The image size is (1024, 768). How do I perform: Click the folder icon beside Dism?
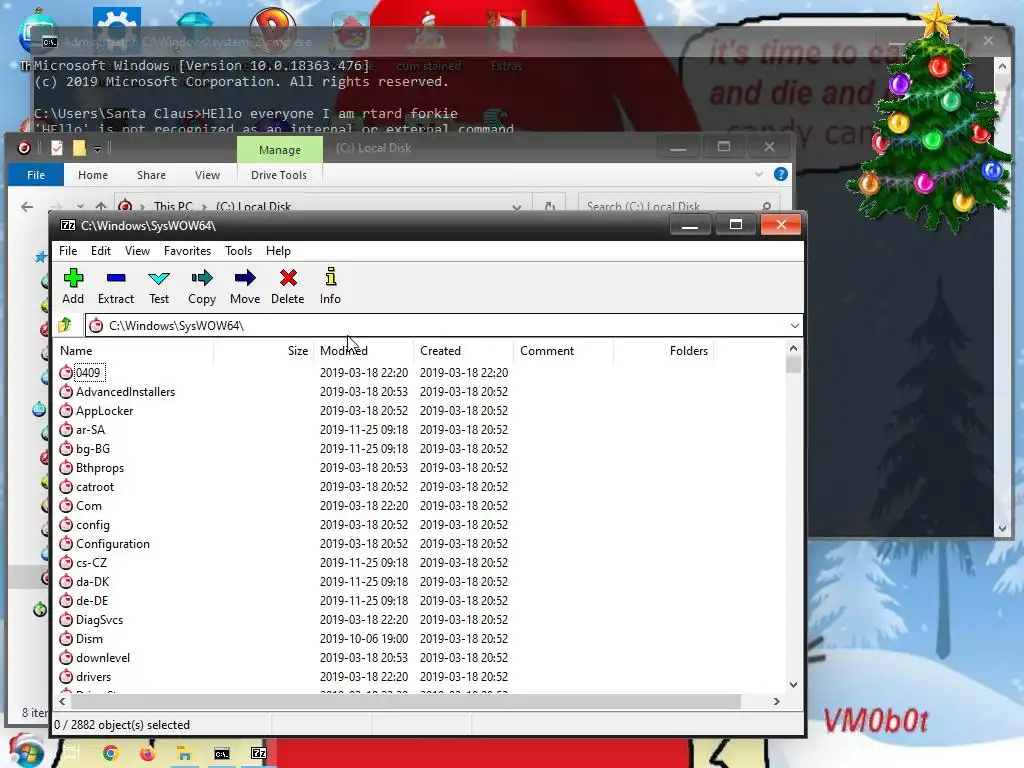click(66, 639)
